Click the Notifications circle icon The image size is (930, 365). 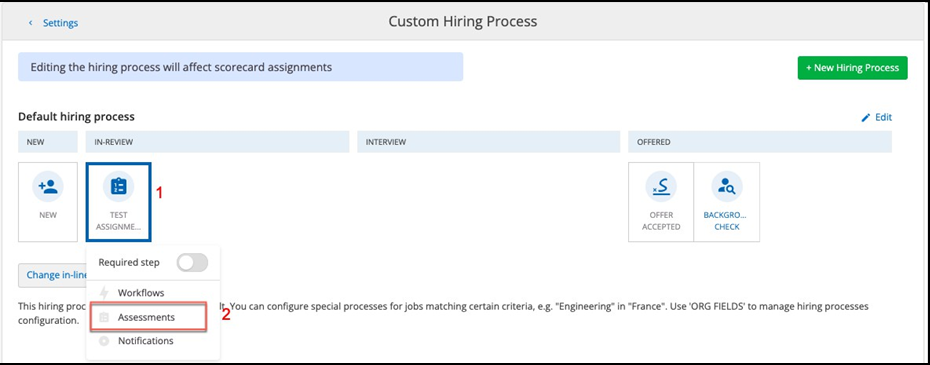click(x=104, y=341)
